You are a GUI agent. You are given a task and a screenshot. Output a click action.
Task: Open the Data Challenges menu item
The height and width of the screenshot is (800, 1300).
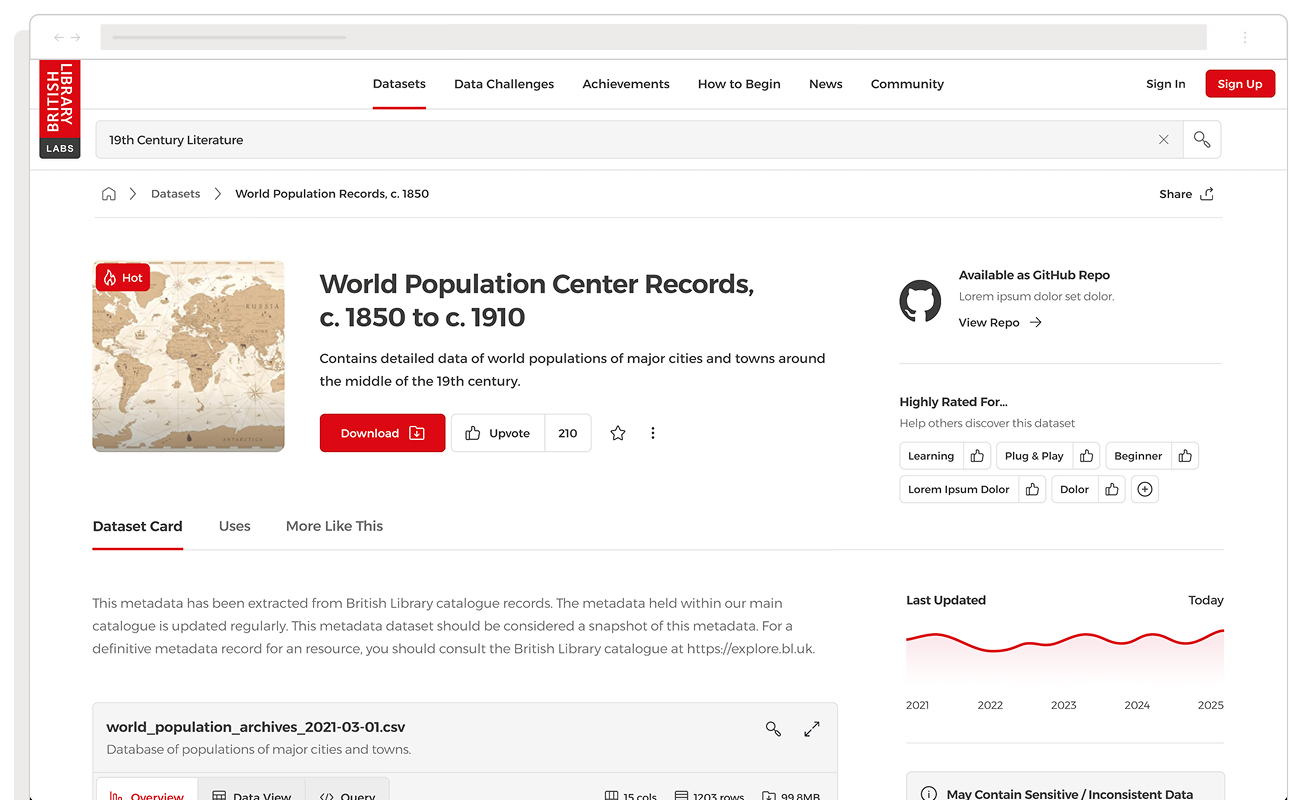(504, 84)
